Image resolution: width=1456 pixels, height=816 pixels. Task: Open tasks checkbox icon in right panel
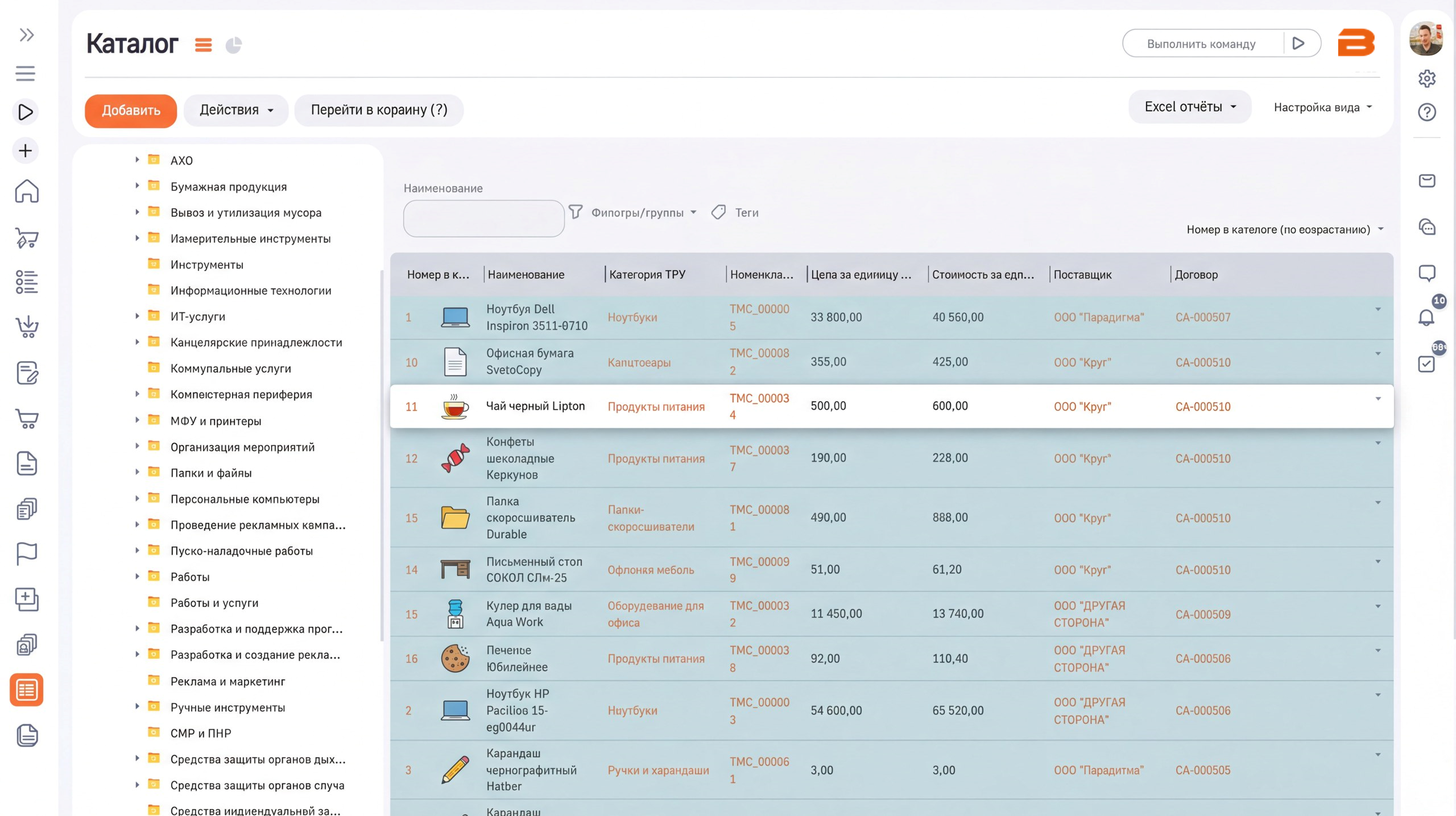click(1427, 363)
